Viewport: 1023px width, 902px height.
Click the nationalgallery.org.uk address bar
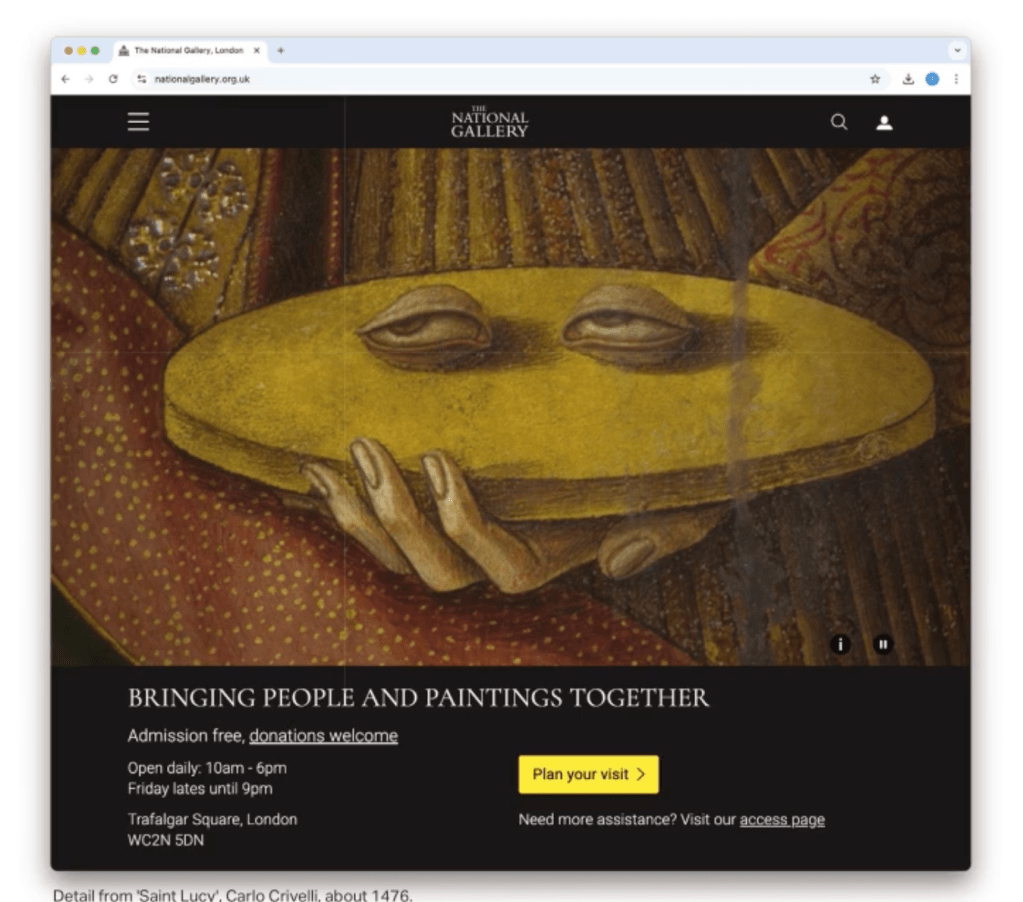[x=502, y=79]
